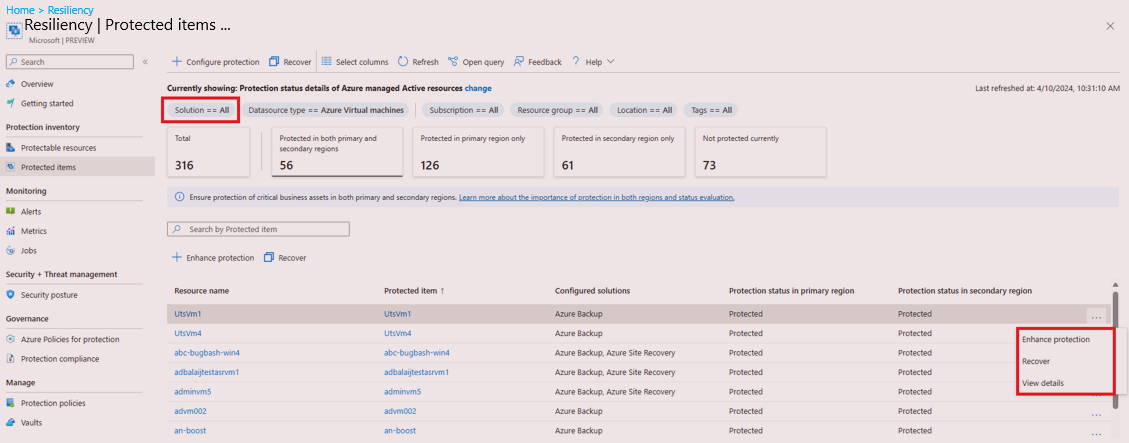Choose View details in the context menu

[1043, 383]
